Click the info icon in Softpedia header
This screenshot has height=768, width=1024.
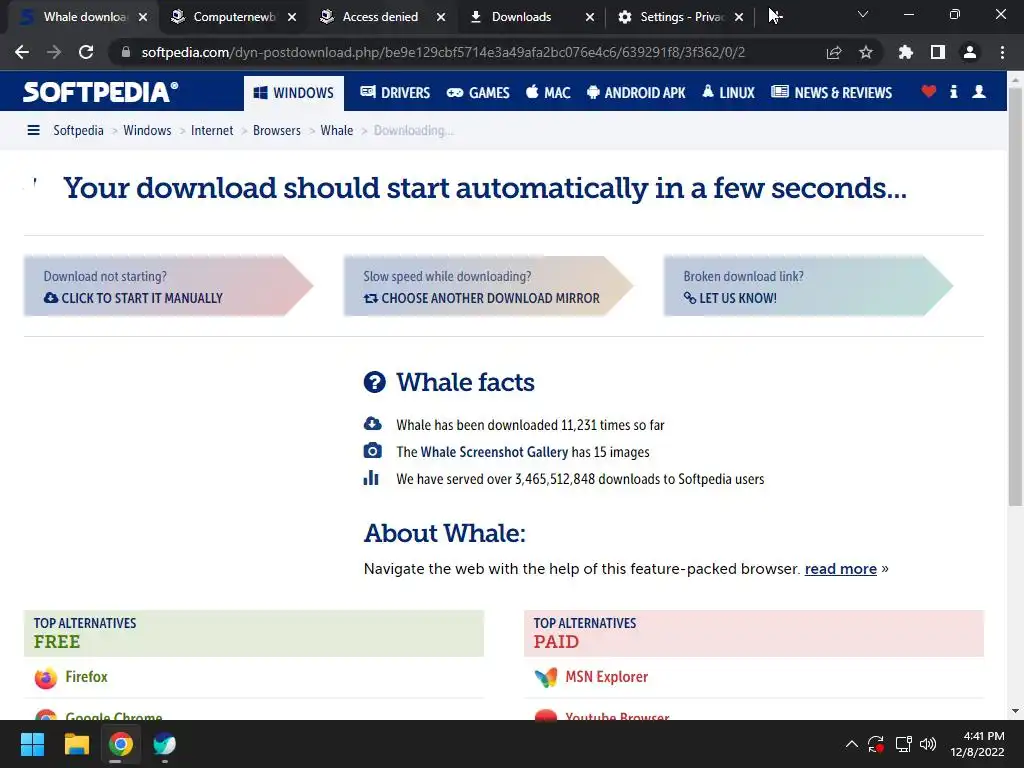tap(953, 91)
